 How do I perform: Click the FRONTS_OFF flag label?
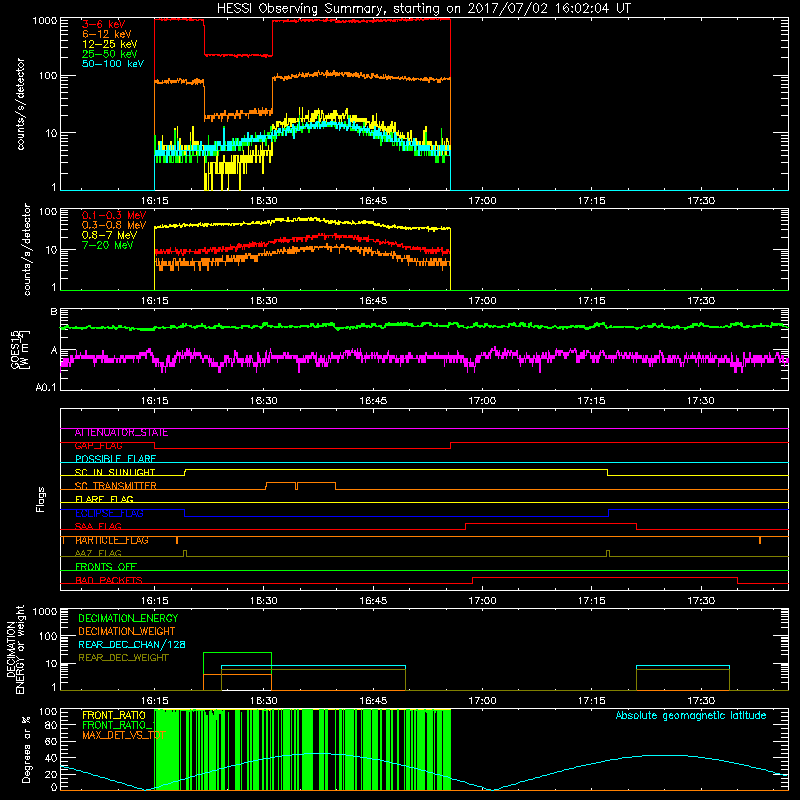coord(106,567)
